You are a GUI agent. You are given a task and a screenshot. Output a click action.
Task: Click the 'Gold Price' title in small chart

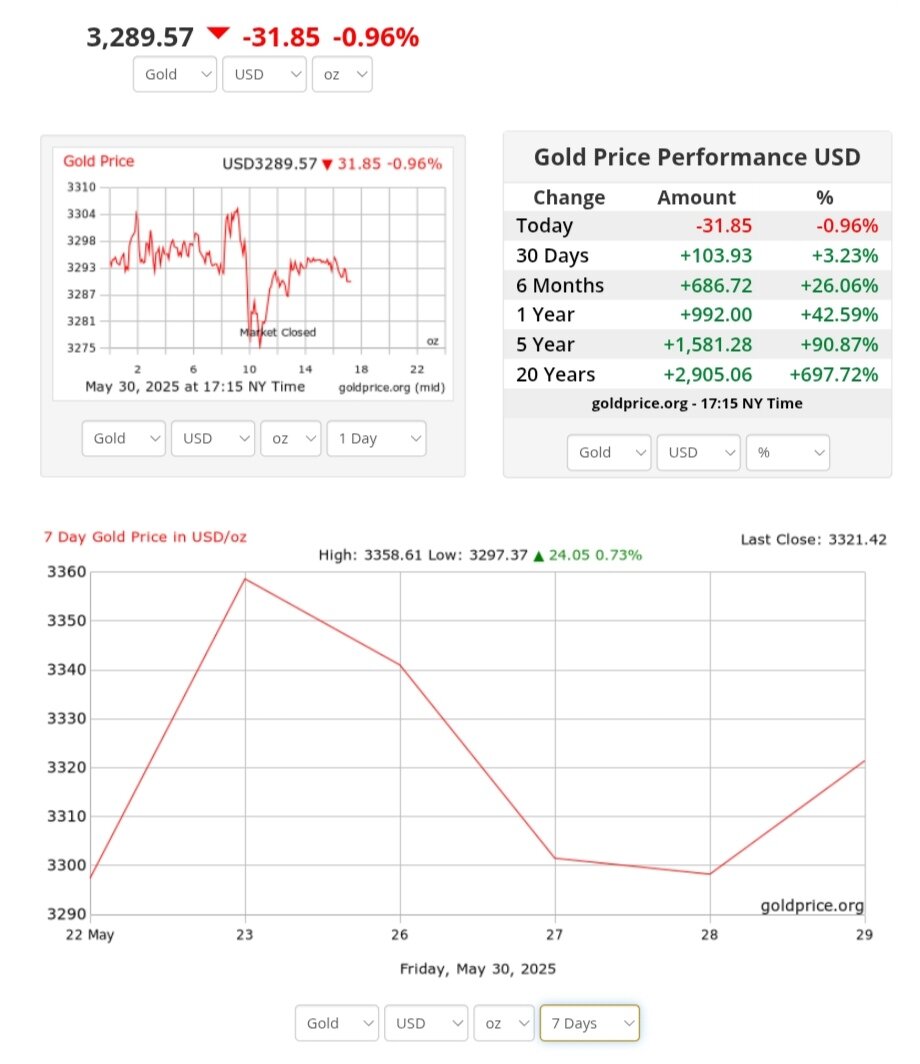[x=98, y=161]
